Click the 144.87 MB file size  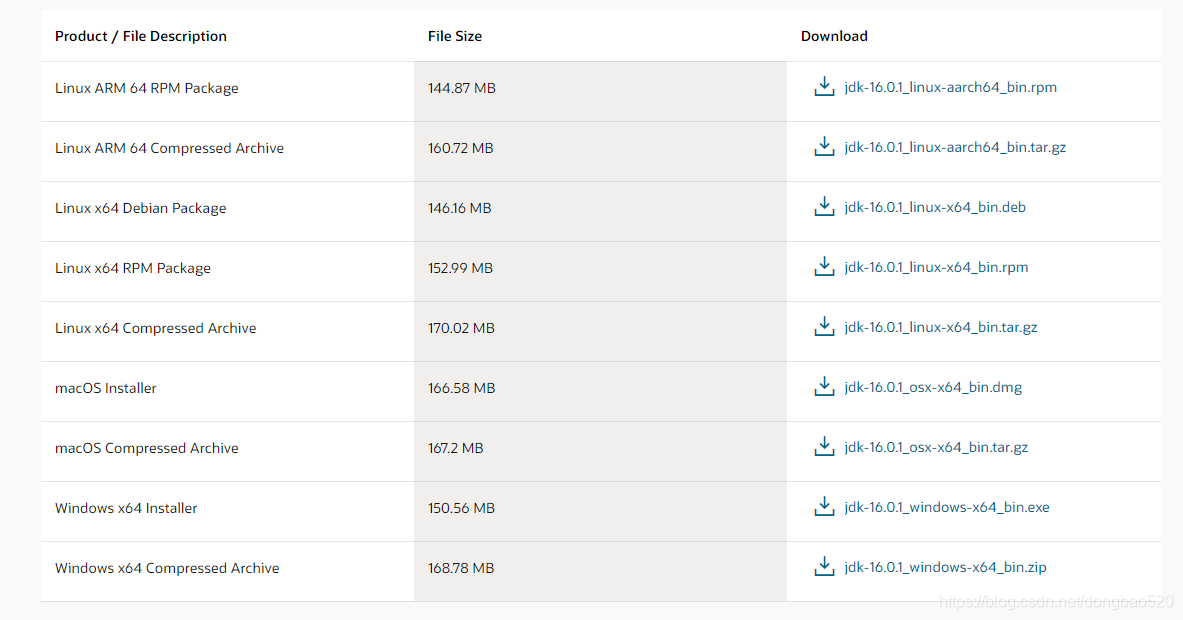[x=462, y=88]
